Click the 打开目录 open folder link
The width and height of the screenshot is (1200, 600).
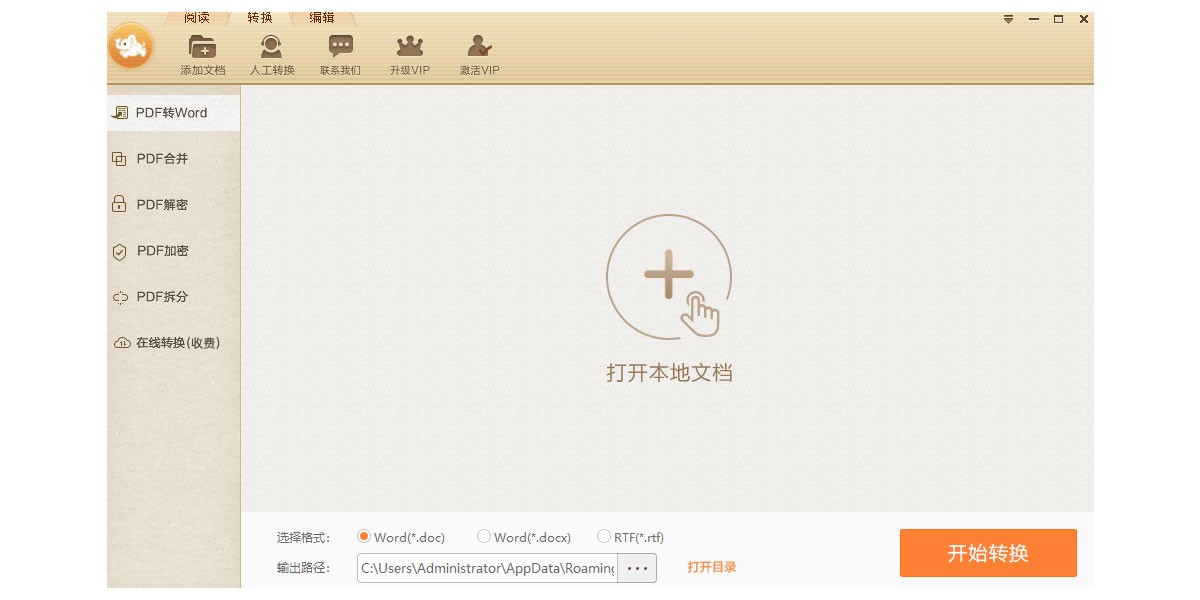[x=711, y=568]
